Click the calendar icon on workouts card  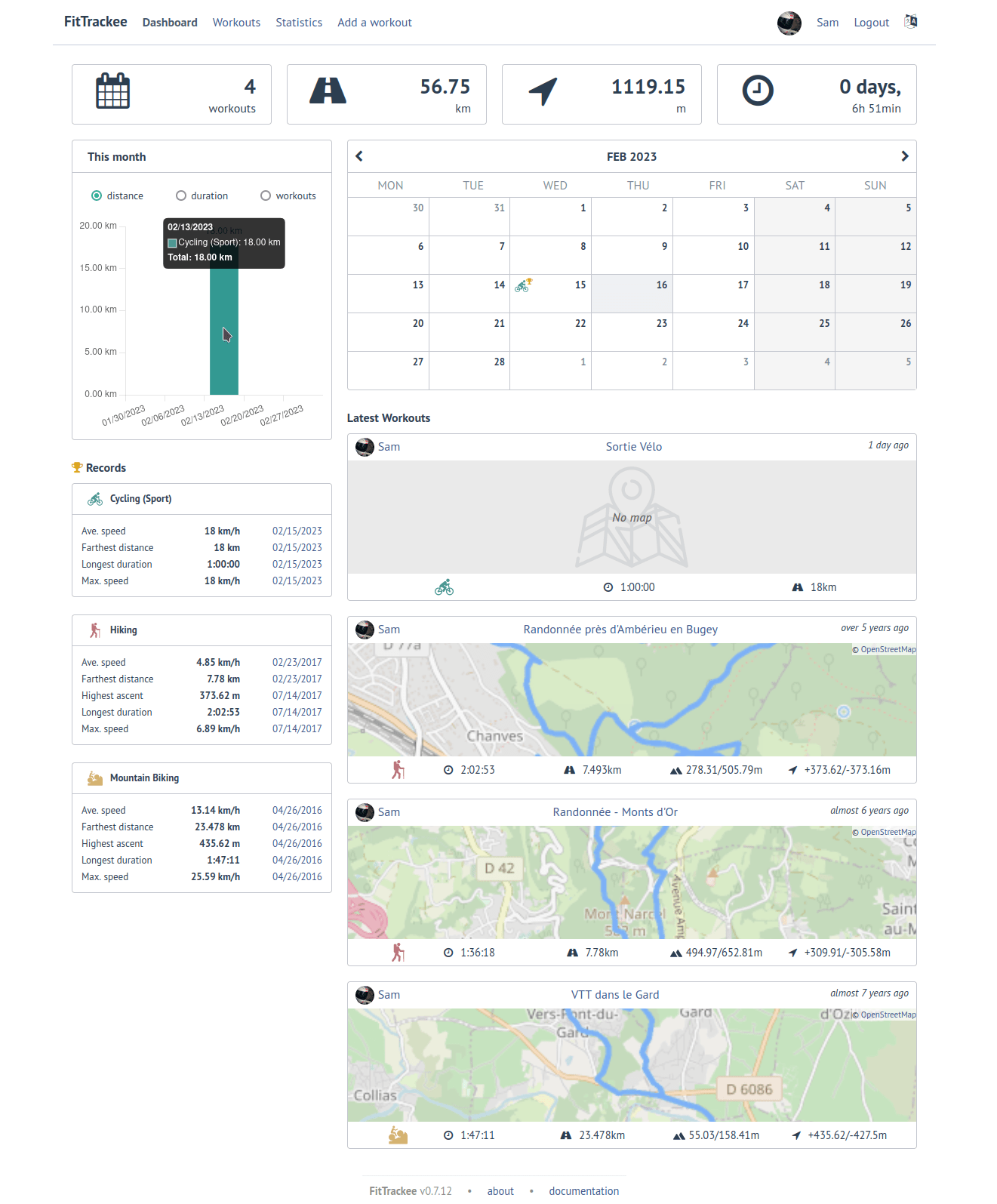click(x=113, y=91)
